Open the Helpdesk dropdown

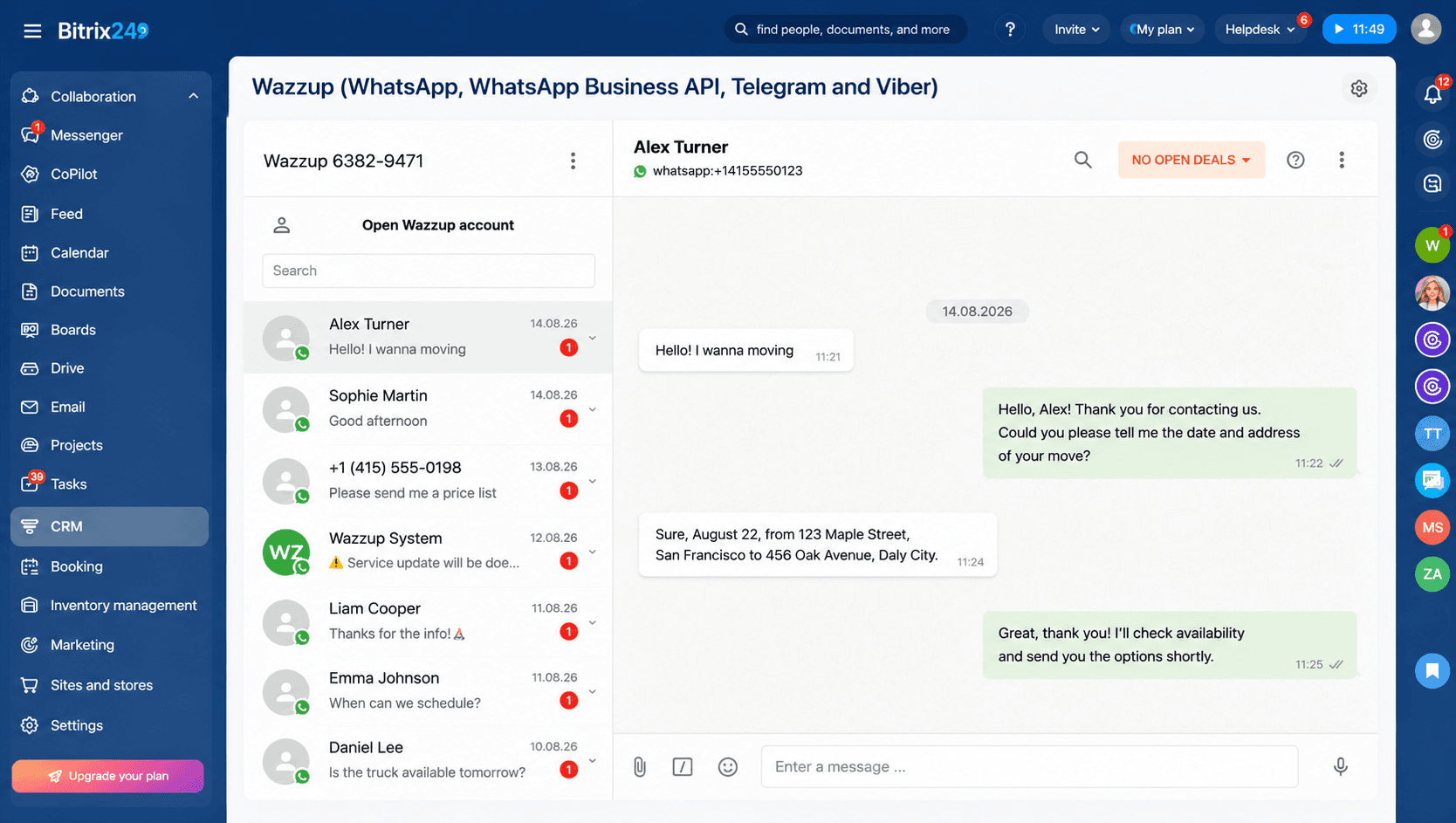coord(1260,29)
